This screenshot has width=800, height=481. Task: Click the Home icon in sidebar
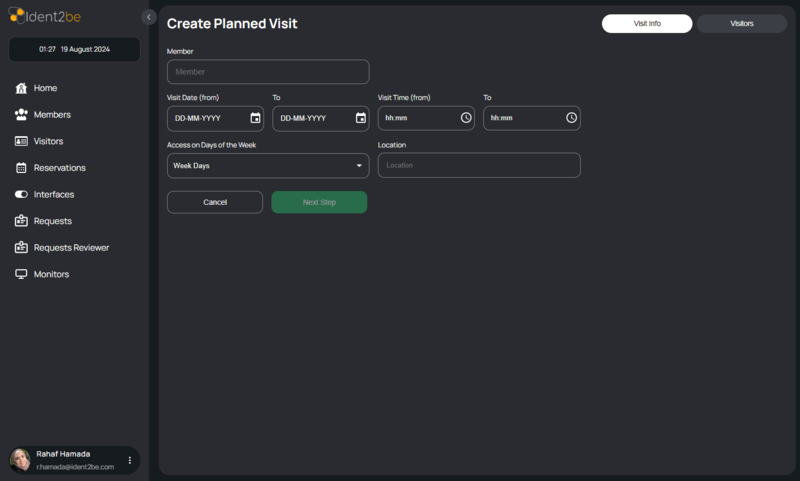[x=21, y=88]
